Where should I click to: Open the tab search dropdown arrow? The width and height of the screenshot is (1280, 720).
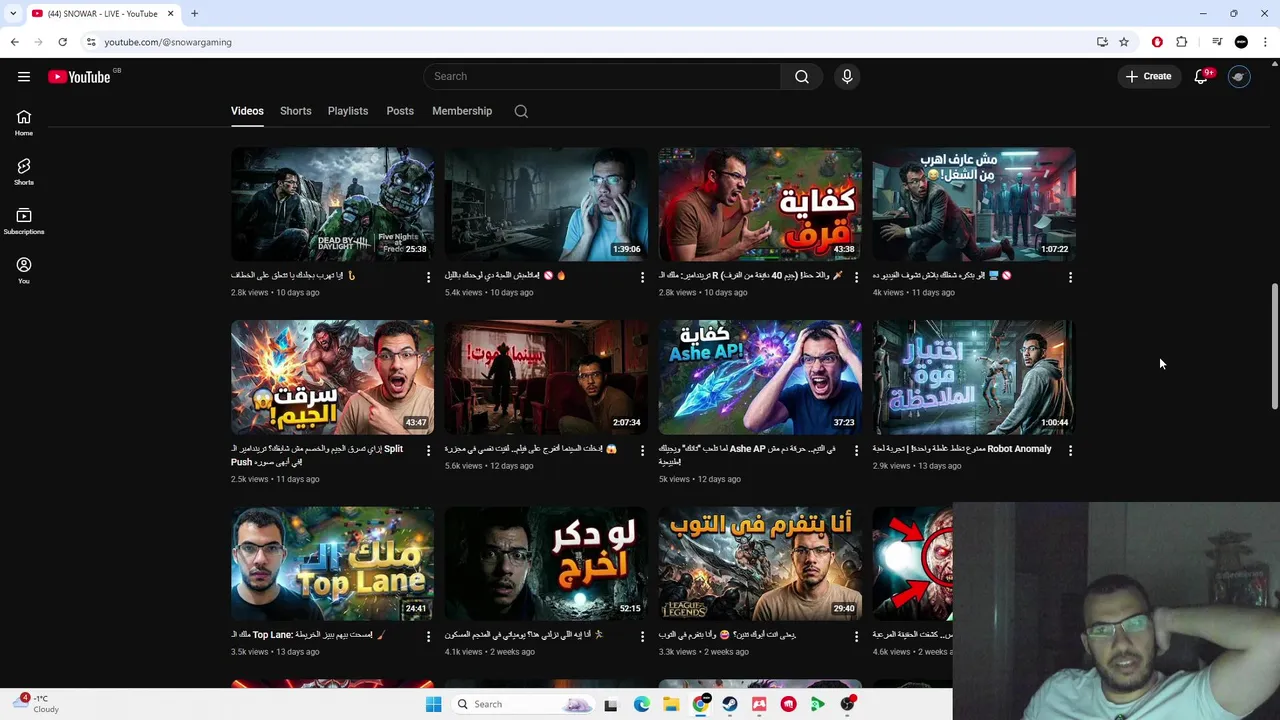tap(13, 13)
